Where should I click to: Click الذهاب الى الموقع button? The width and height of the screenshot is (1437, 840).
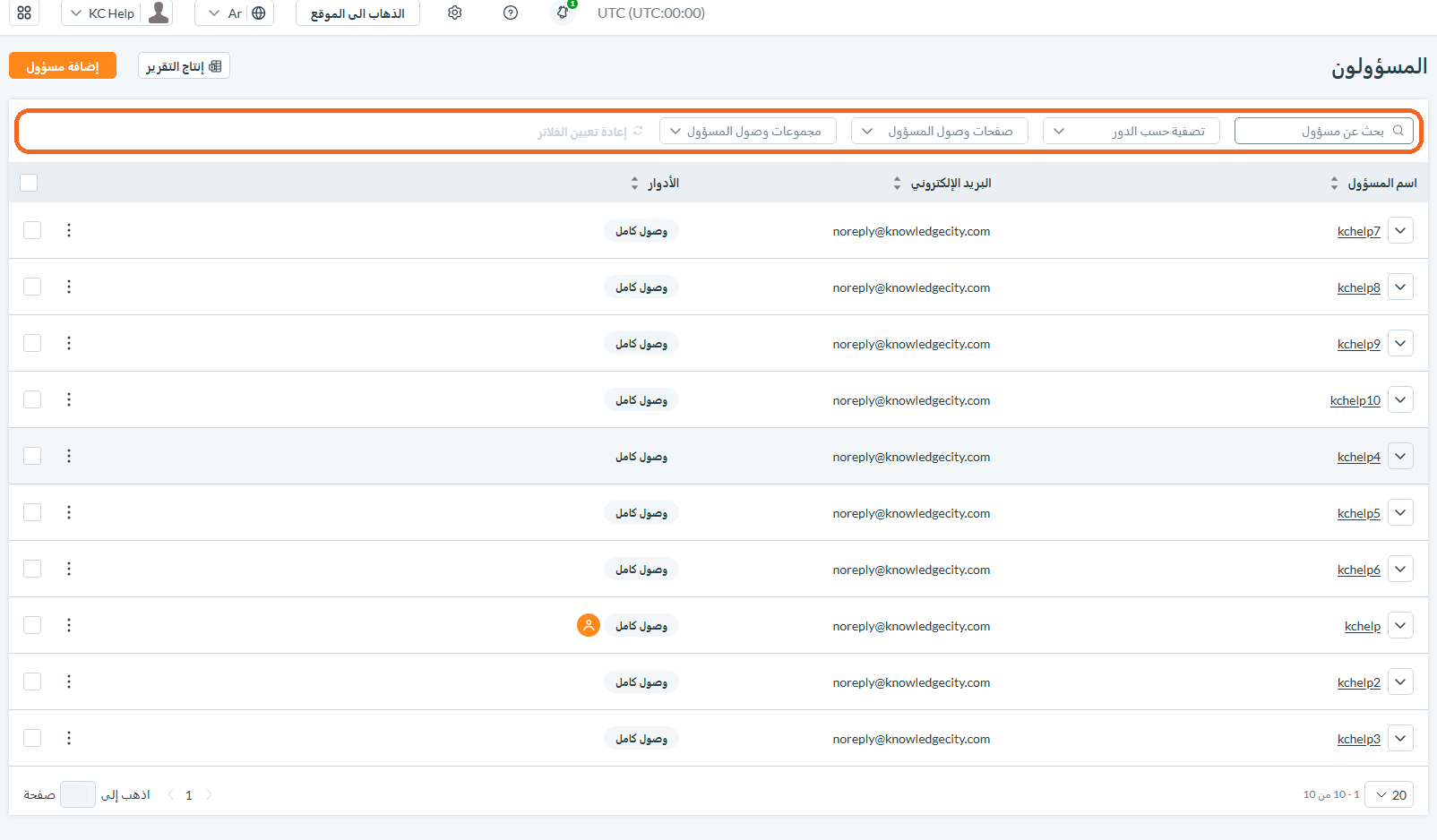tap(357, 13)
